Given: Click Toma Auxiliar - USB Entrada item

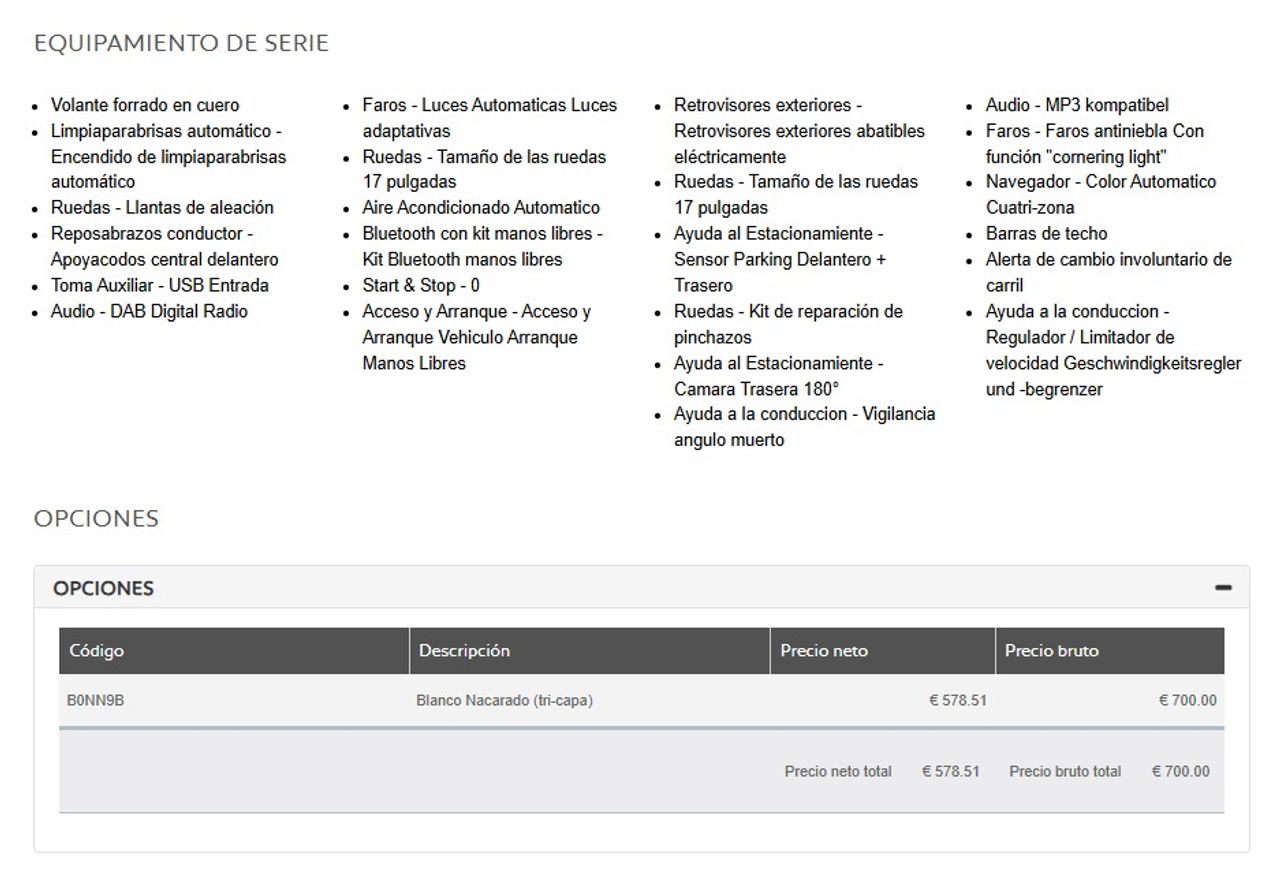Looking at the screenshot, I should [x=160, y=285].
